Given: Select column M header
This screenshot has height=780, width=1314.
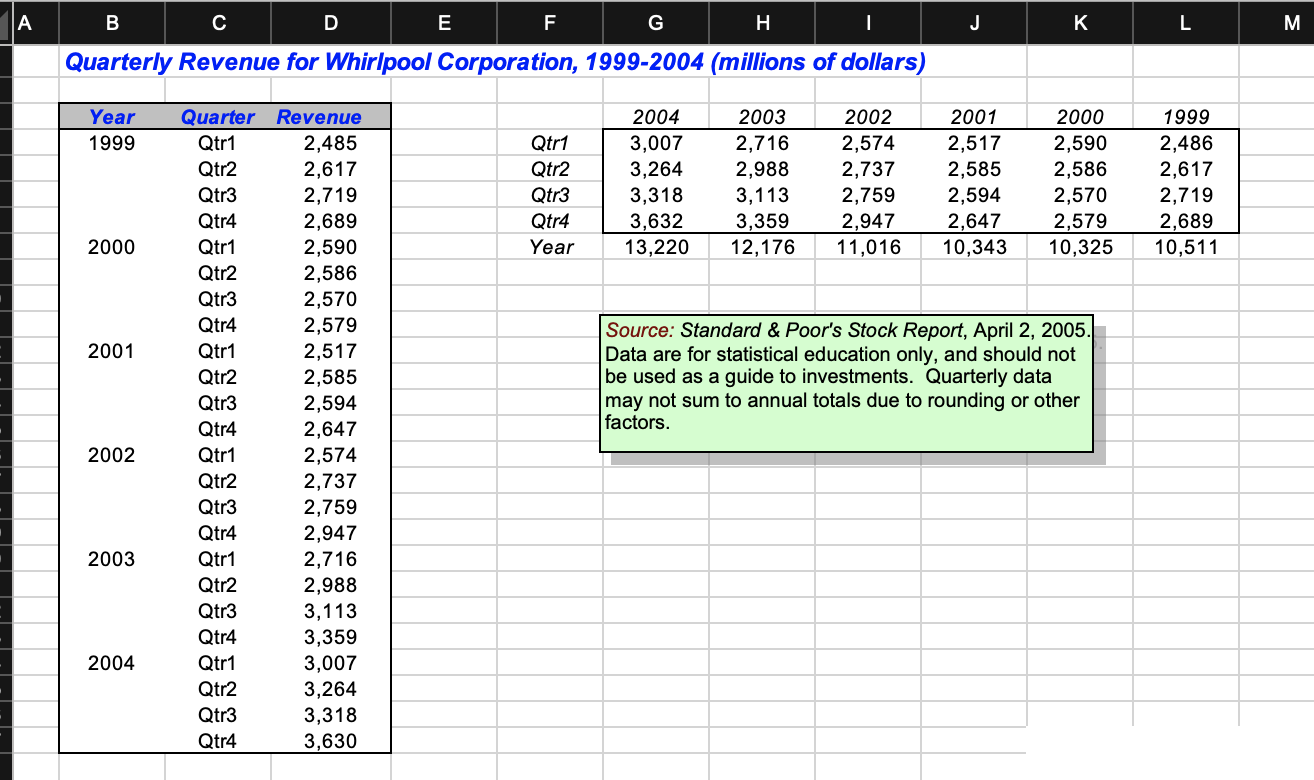Looking at the screenshot, I should pos(1277,23).
